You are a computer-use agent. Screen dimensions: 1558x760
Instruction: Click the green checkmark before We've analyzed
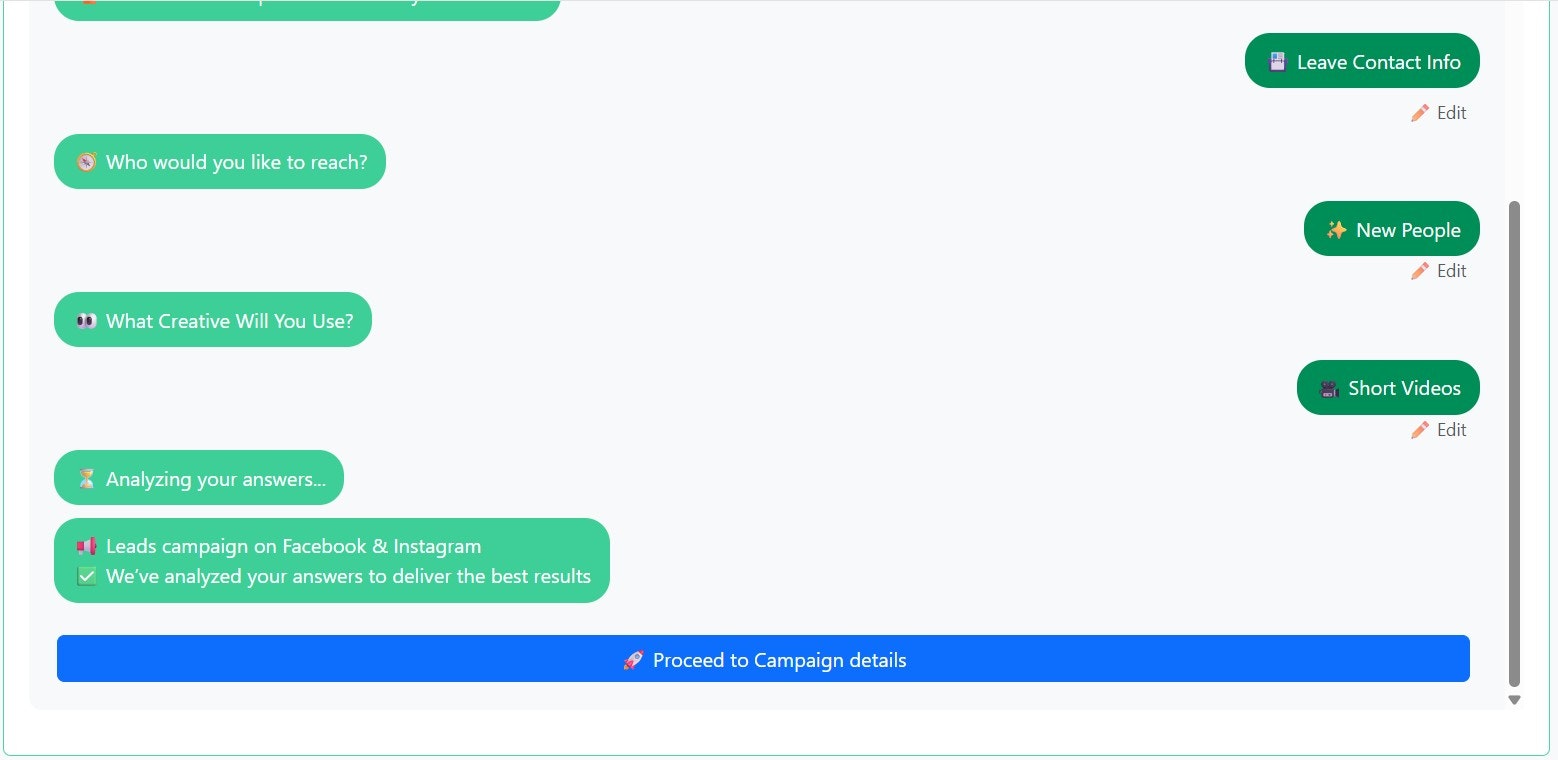87,576
